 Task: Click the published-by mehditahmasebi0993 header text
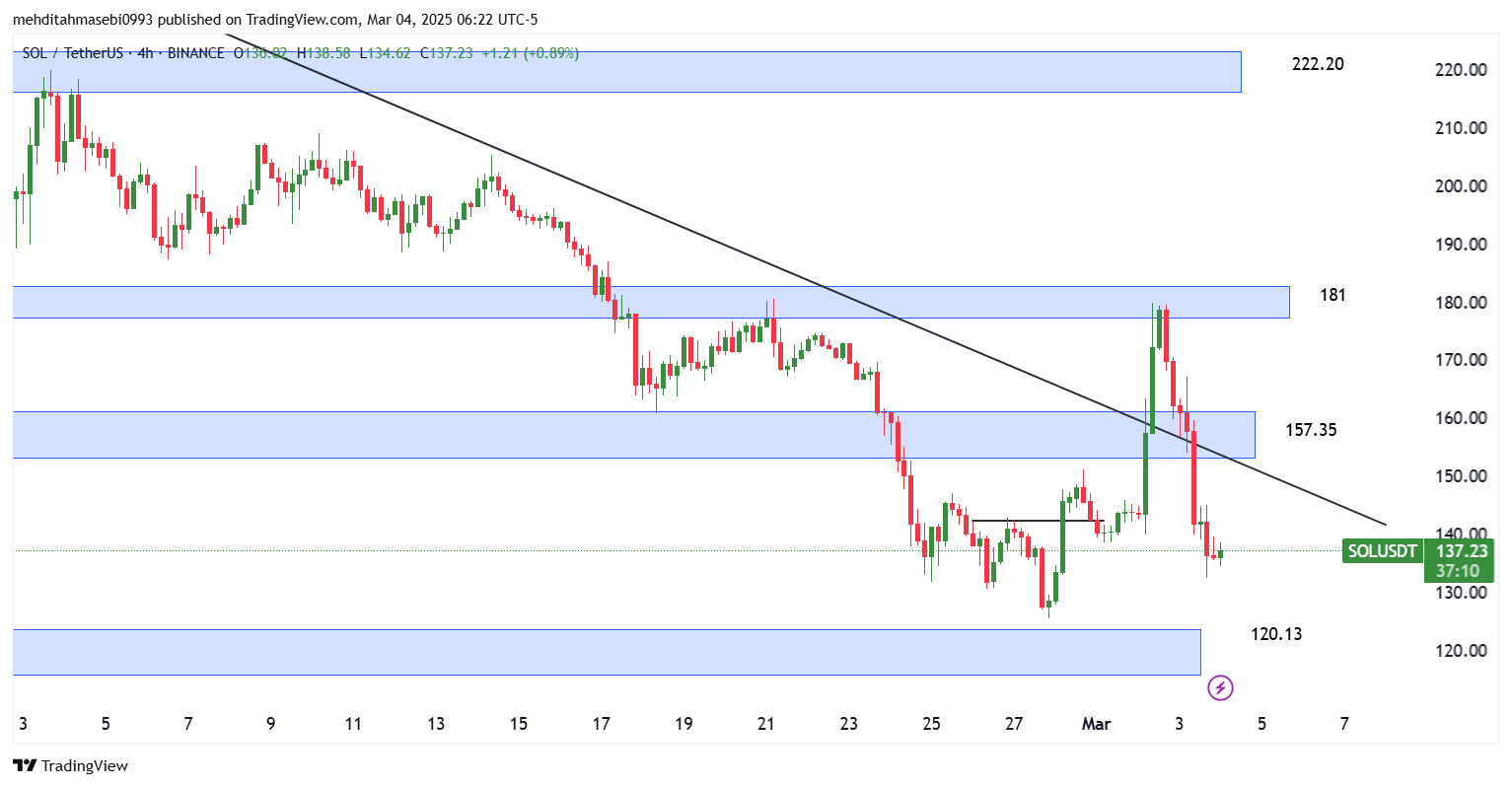(275, 20)
